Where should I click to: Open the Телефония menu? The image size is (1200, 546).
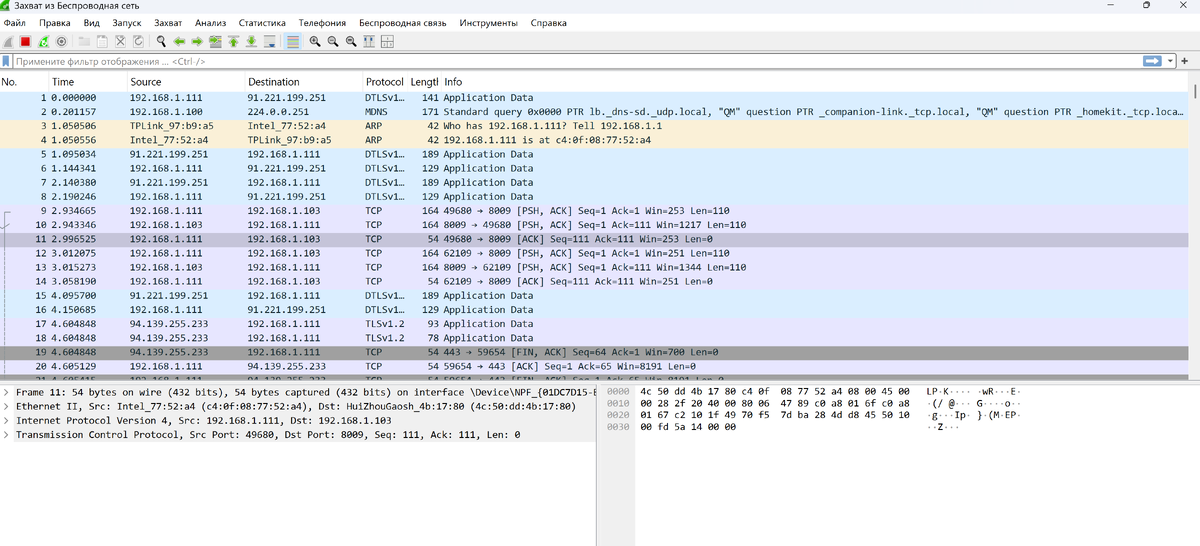coord(322,22)
